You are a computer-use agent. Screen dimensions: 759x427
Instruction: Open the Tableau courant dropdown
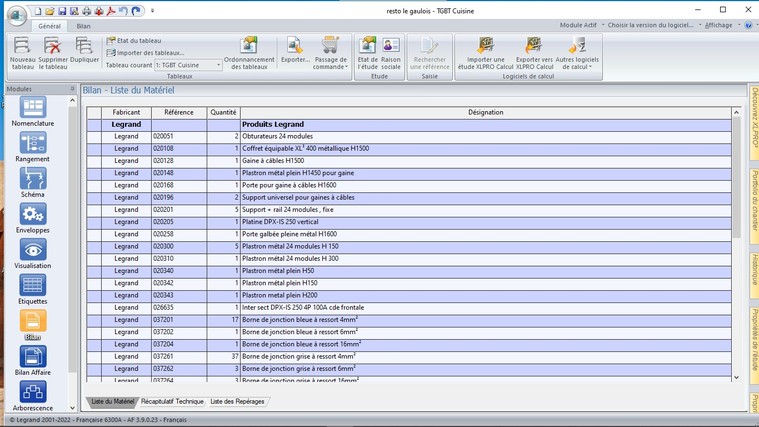click(218, 65)
